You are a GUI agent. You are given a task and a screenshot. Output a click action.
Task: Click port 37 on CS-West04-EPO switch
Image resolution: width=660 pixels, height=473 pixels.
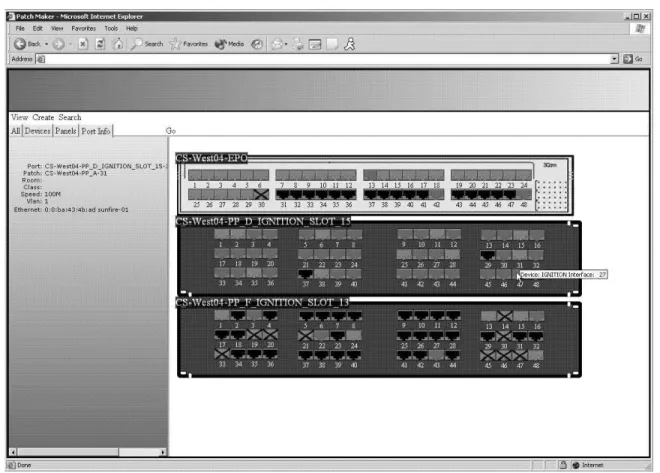click(371, 194)
